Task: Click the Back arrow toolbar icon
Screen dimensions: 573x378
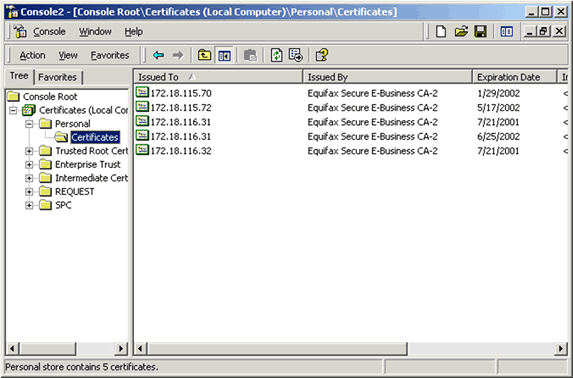Action: point(158,55)
